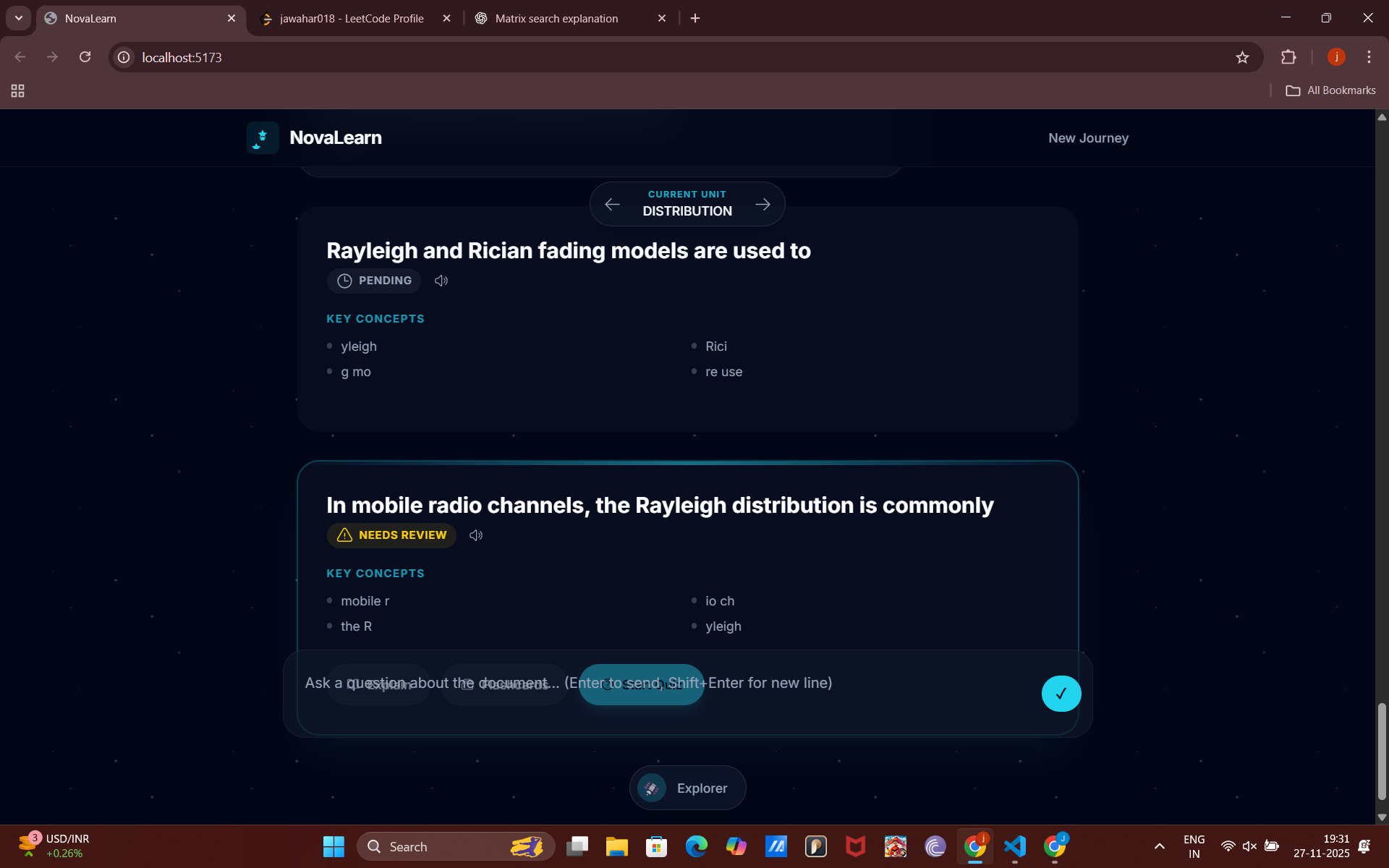
Task: Click the New Journey link
Action: click(x=1088, y=138)
